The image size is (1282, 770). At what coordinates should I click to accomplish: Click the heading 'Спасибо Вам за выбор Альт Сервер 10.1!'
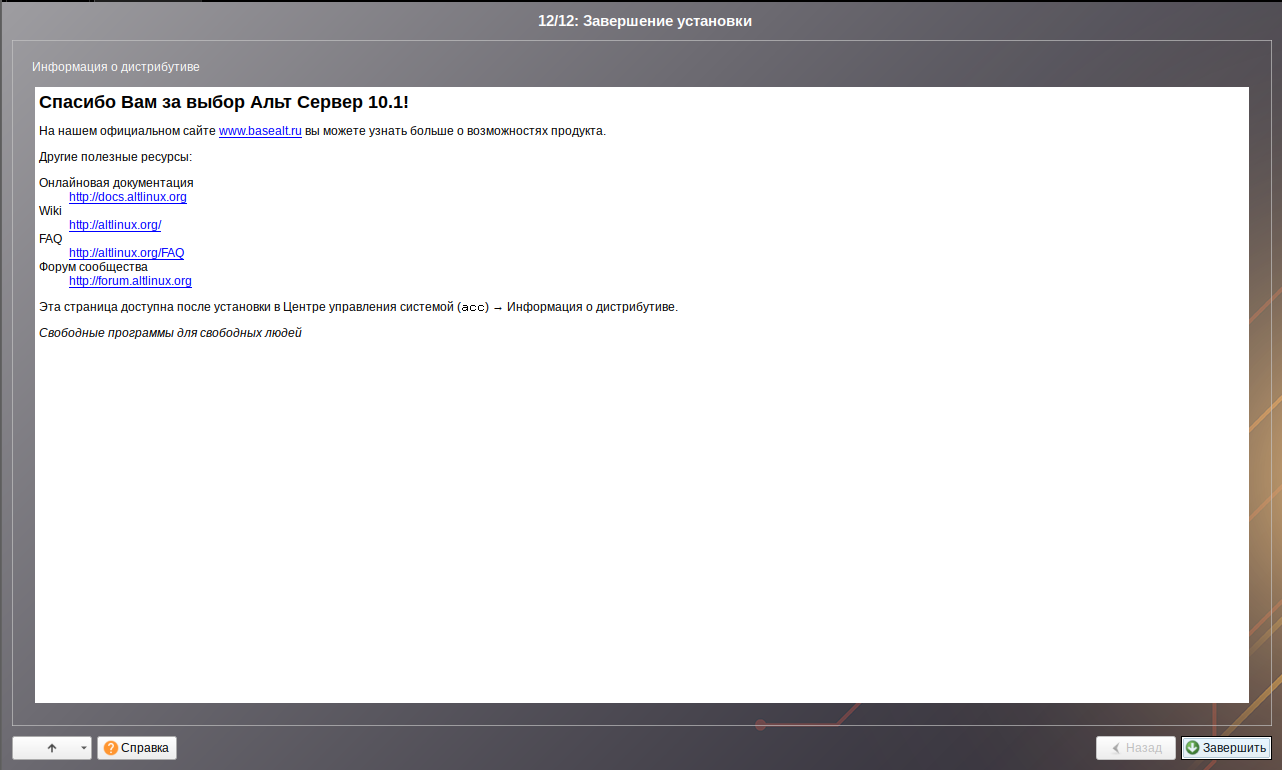click(x=223, y=102)
